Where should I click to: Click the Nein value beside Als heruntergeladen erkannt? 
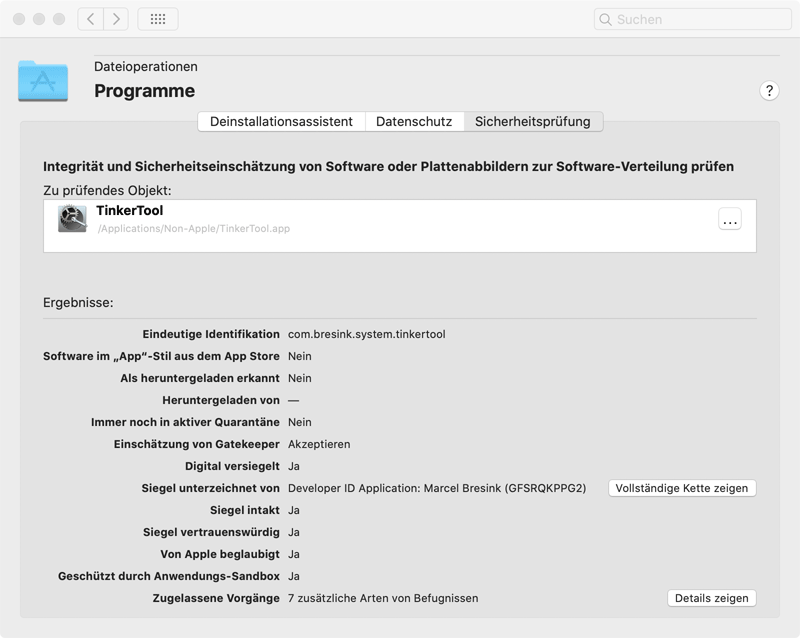299,378
